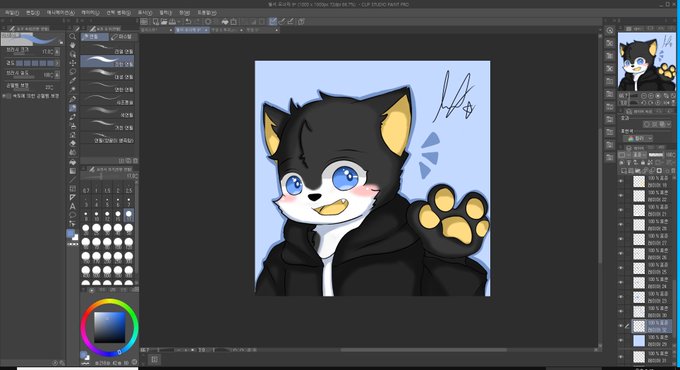Open the 파일 menu
Screen dimensions: 680x370
12,13
